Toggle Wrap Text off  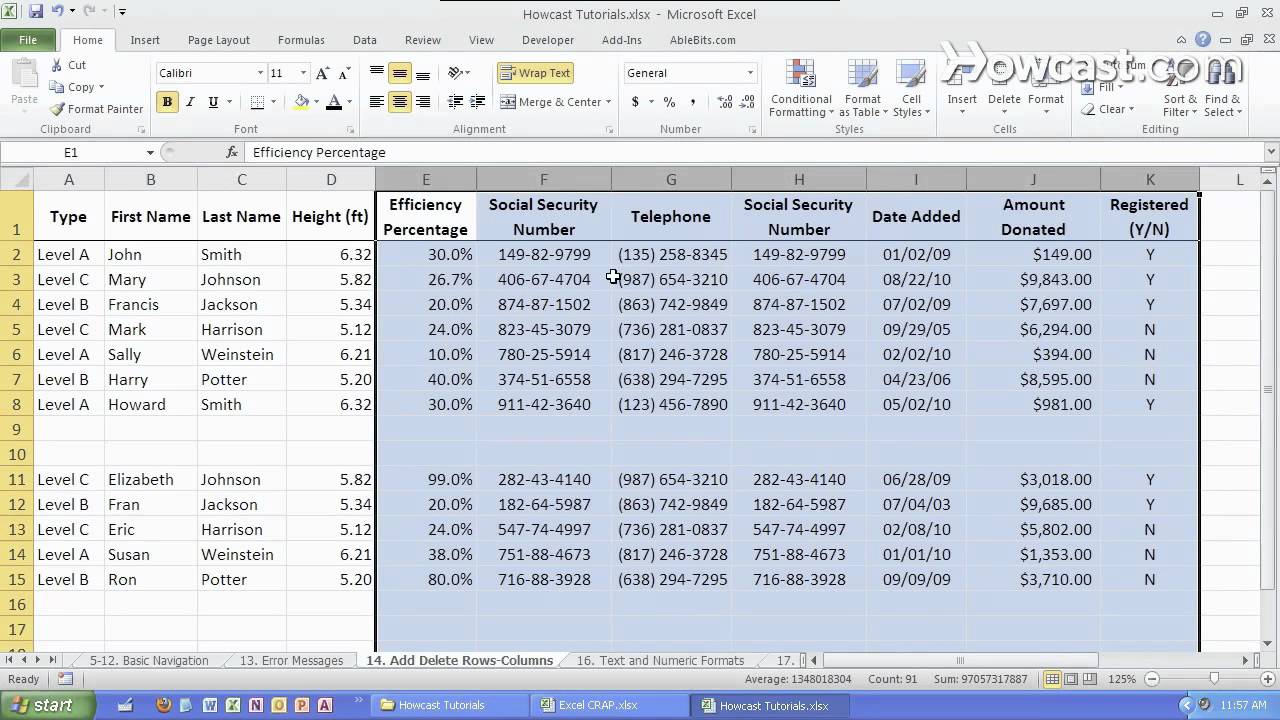coord(536,73)
